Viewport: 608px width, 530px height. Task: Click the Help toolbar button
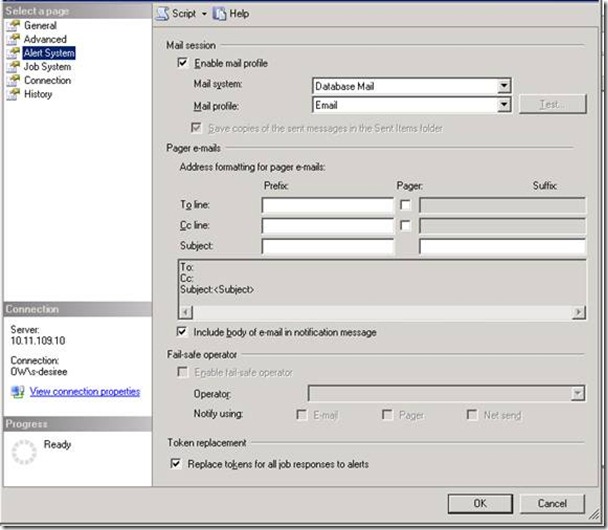(x=231, y=14)
